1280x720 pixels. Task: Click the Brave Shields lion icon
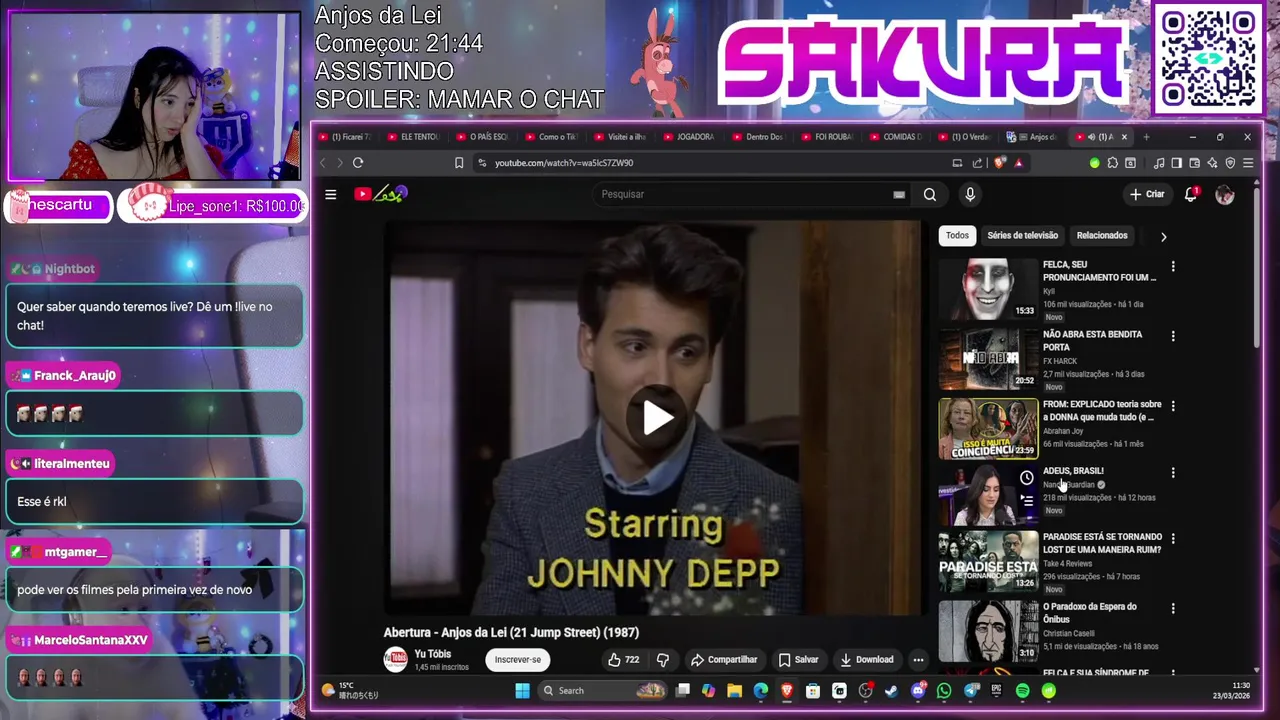[999, 163]
